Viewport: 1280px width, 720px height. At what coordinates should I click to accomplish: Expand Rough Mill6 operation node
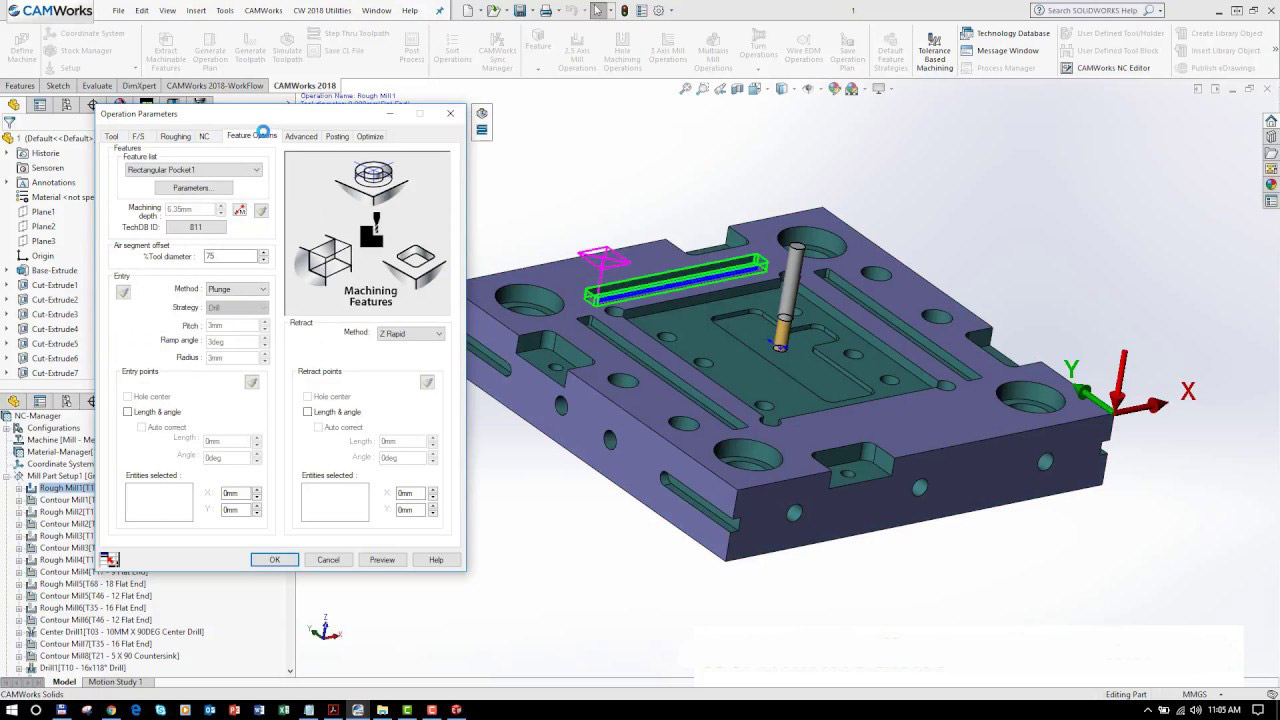pyautogui.click(x=18, y=608)
